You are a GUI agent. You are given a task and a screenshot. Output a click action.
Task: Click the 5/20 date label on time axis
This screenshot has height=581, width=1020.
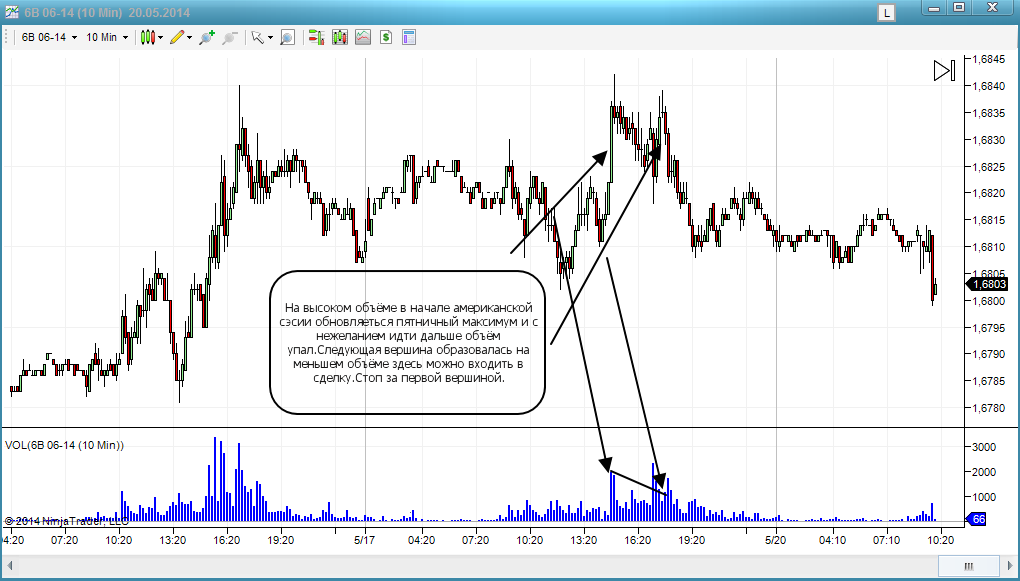776,540
